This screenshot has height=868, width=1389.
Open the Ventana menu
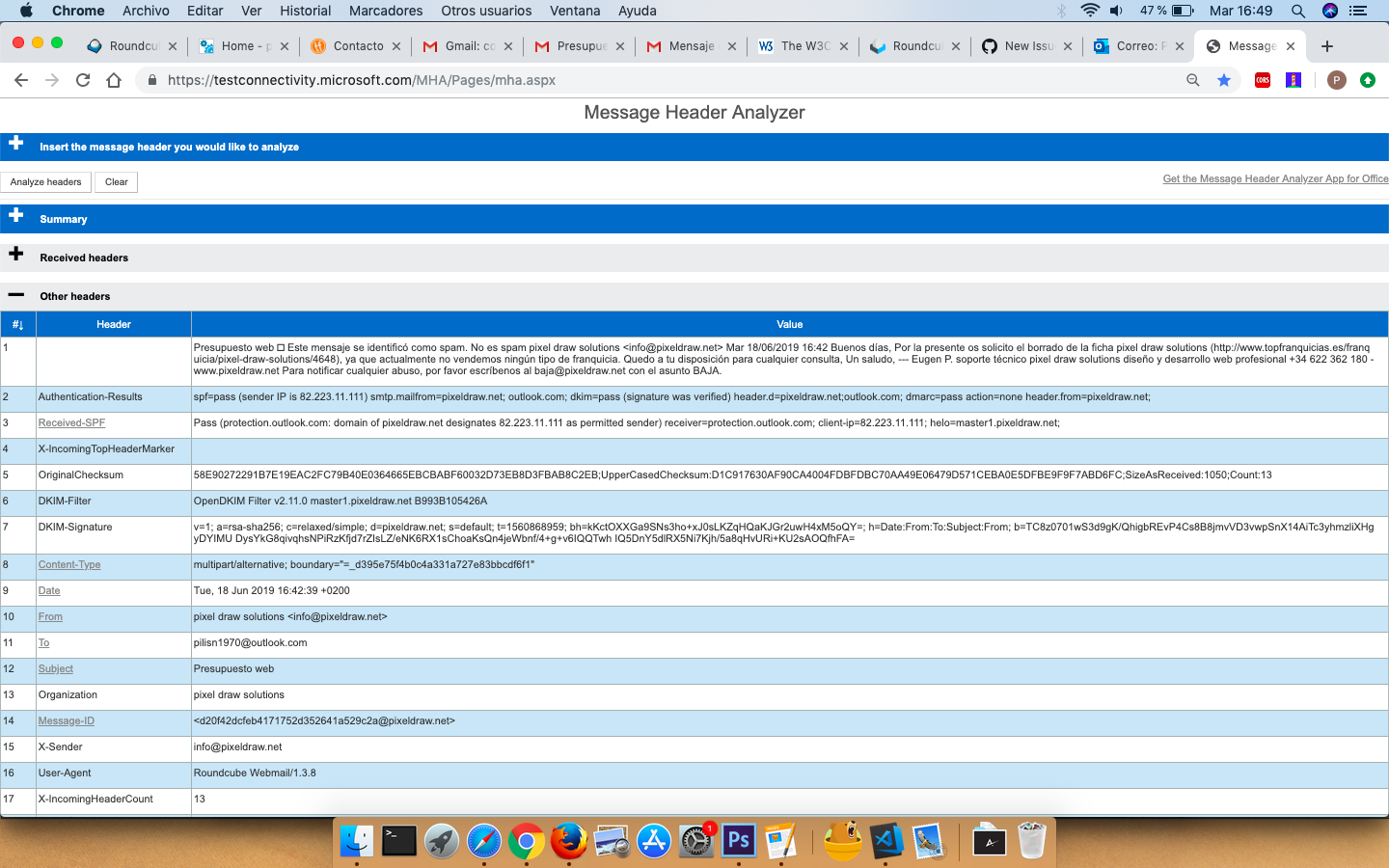(x=575, y=11)
